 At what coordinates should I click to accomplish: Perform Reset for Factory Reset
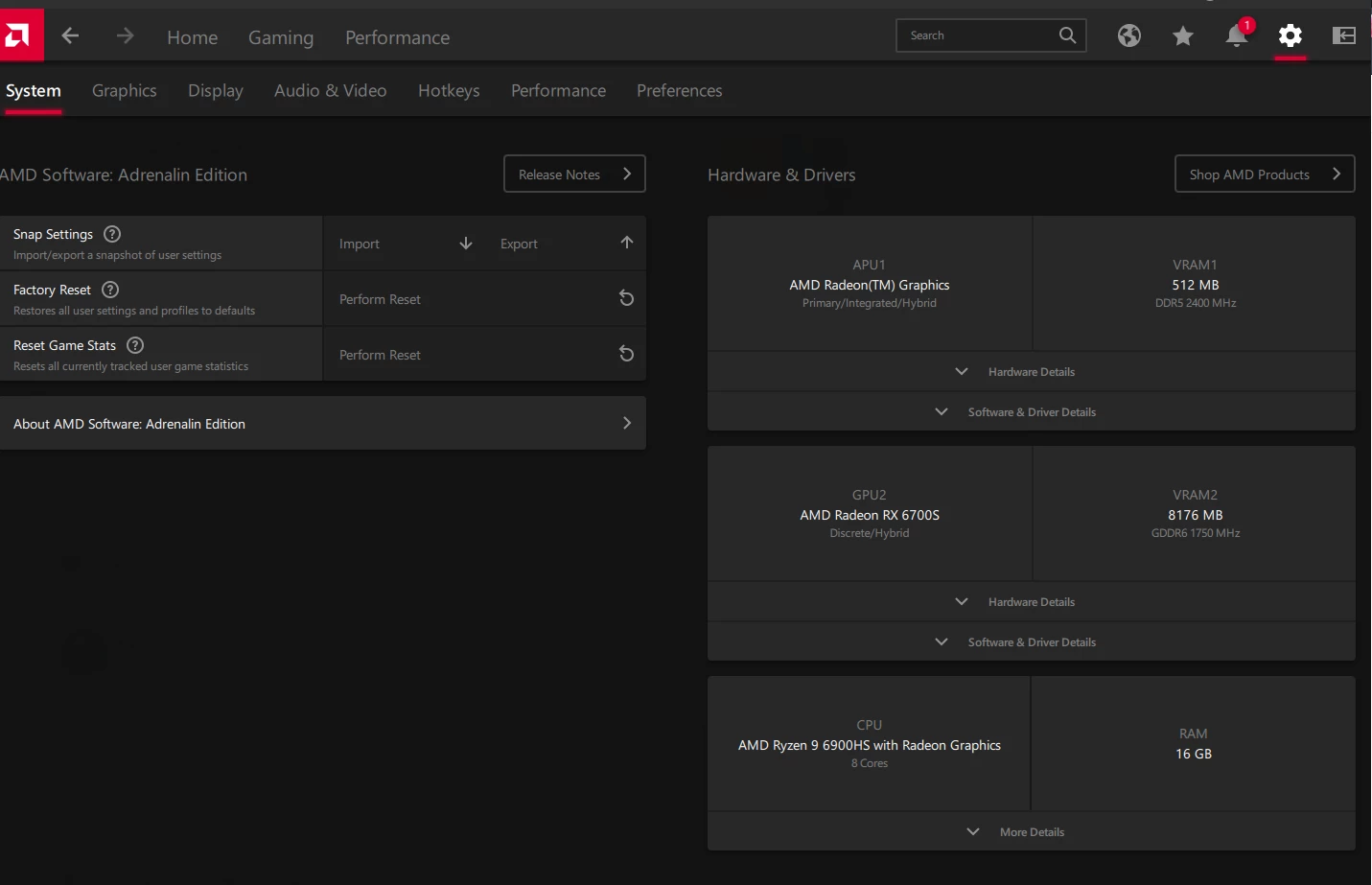[x=484, y=299]
